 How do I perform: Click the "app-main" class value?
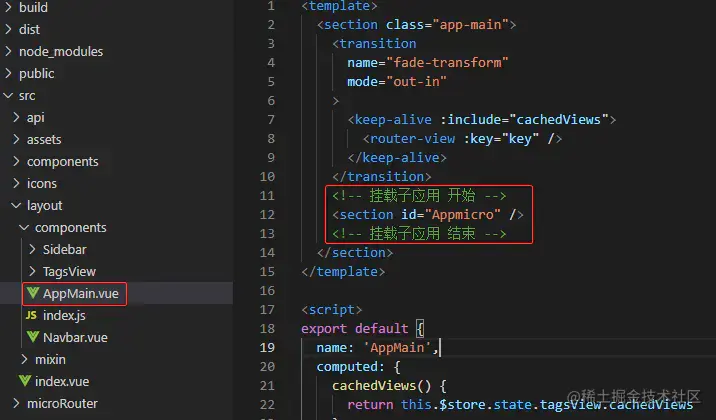coord(470,24)
